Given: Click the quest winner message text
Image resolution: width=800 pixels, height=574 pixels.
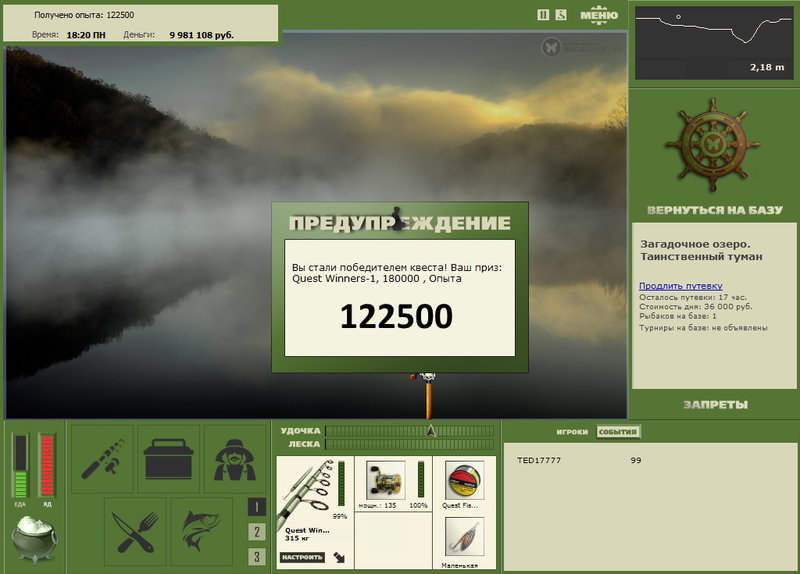Looking at the screenshot, I should 396,273.
